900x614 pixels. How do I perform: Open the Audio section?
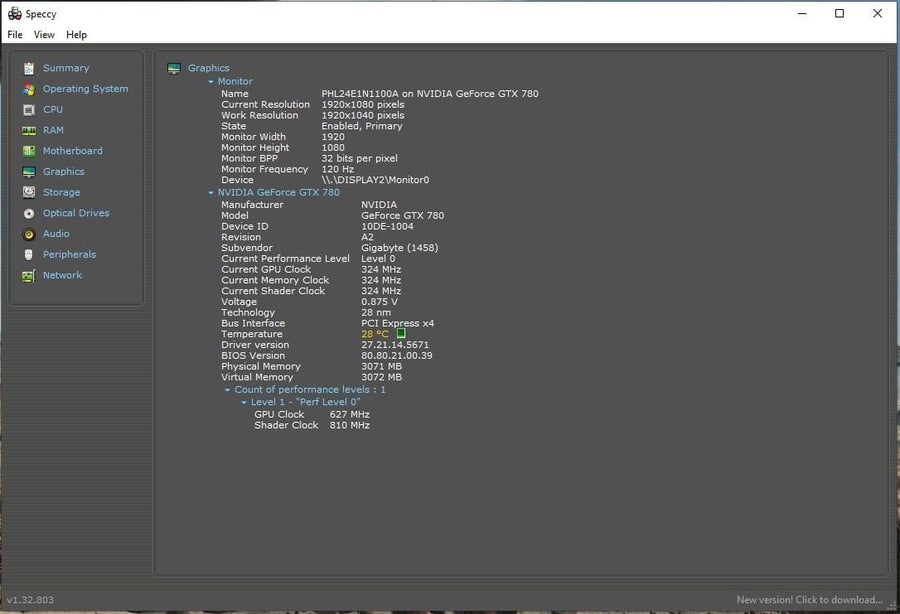[x=56, y=234]
